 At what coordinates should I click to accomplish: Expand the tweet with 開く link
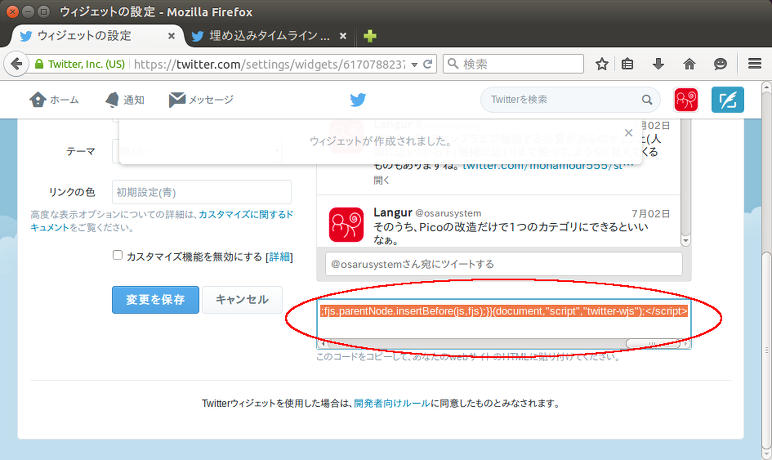point(381,180)
